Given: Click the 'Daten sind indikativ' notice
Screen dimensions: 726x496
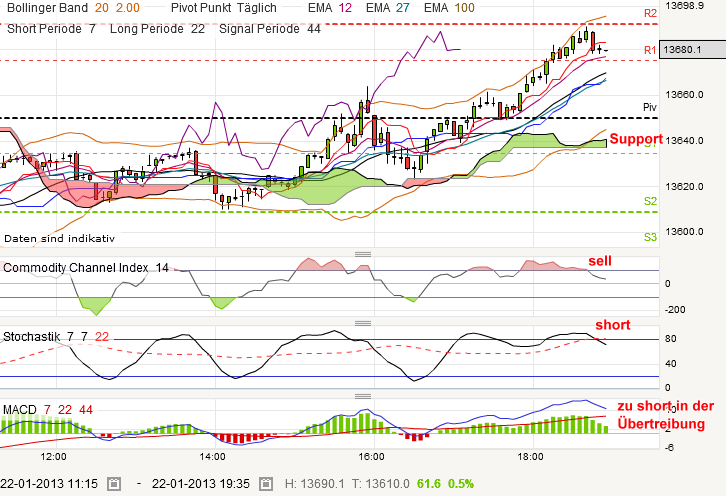Looking at the screenshot, I should click(x=59, y=239).
